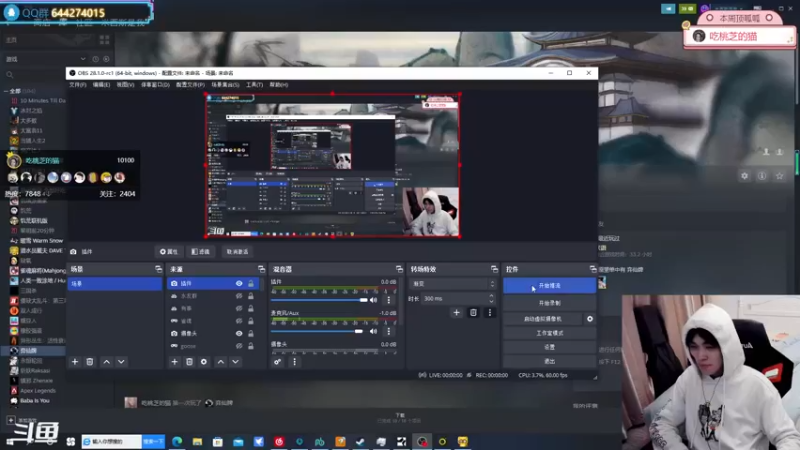
Task: Show the third source in Sources list
Action: click(239, 308)
